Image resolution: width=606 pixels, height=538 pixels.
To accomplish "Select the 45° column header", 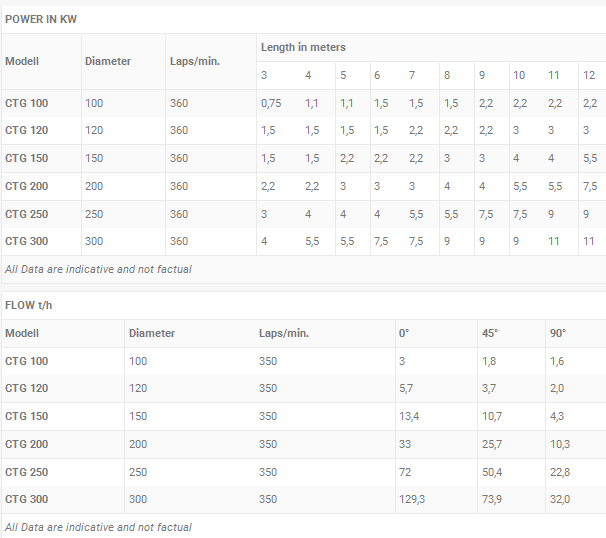I will click(490, 333).
